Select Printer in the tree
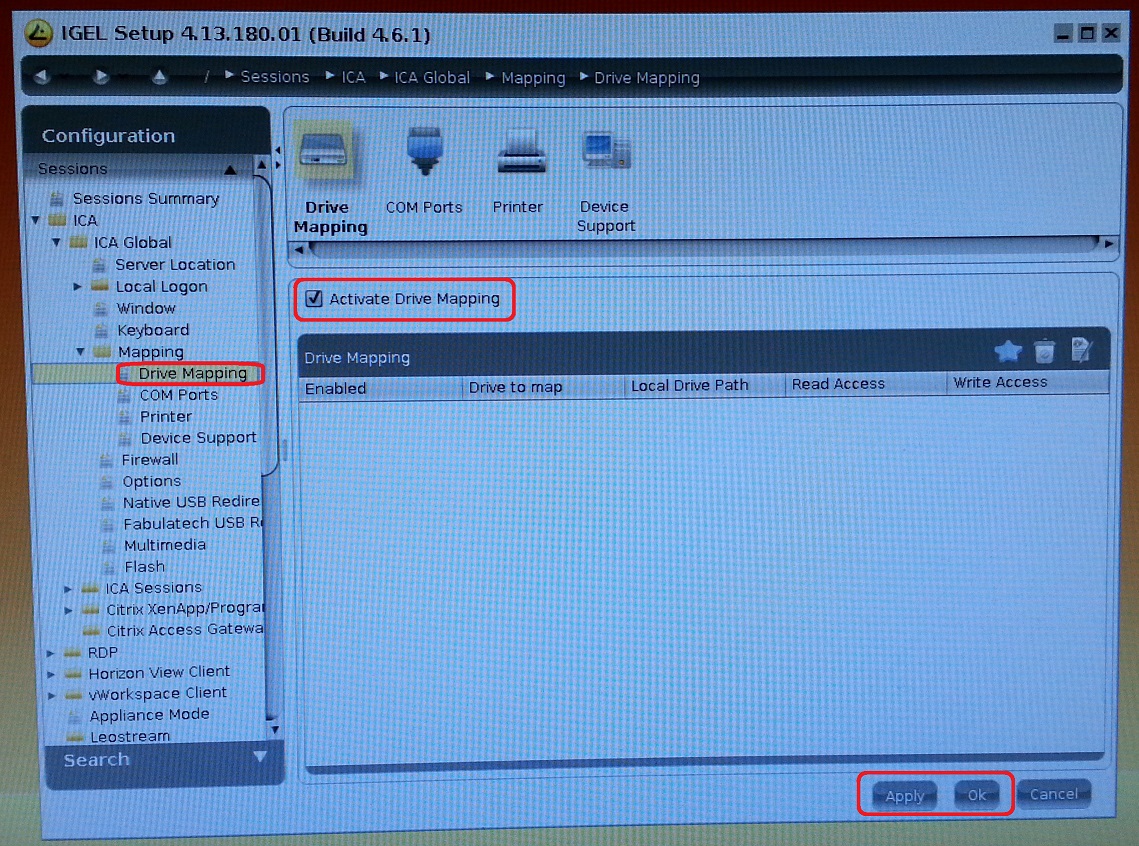This screenshot has height=846, width=1139. tap(166, 417)
